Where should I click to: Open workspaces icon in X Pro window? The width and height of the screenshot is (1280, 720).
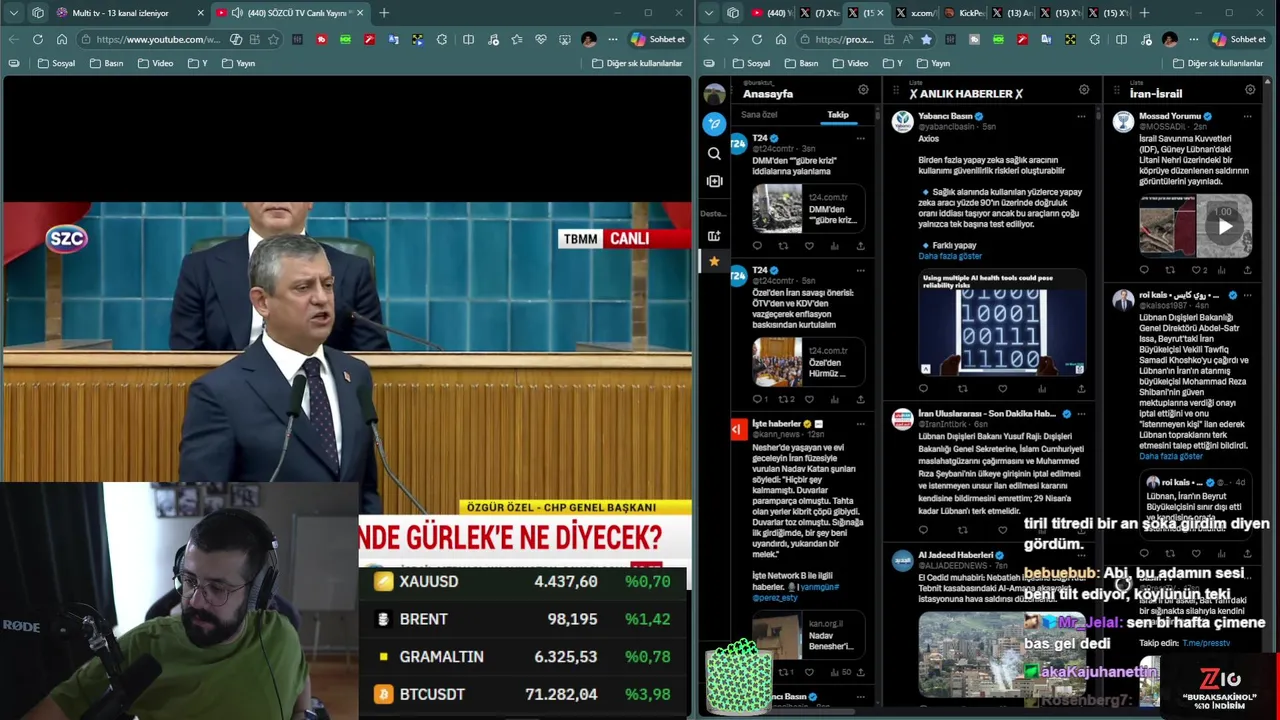(733, 13)
